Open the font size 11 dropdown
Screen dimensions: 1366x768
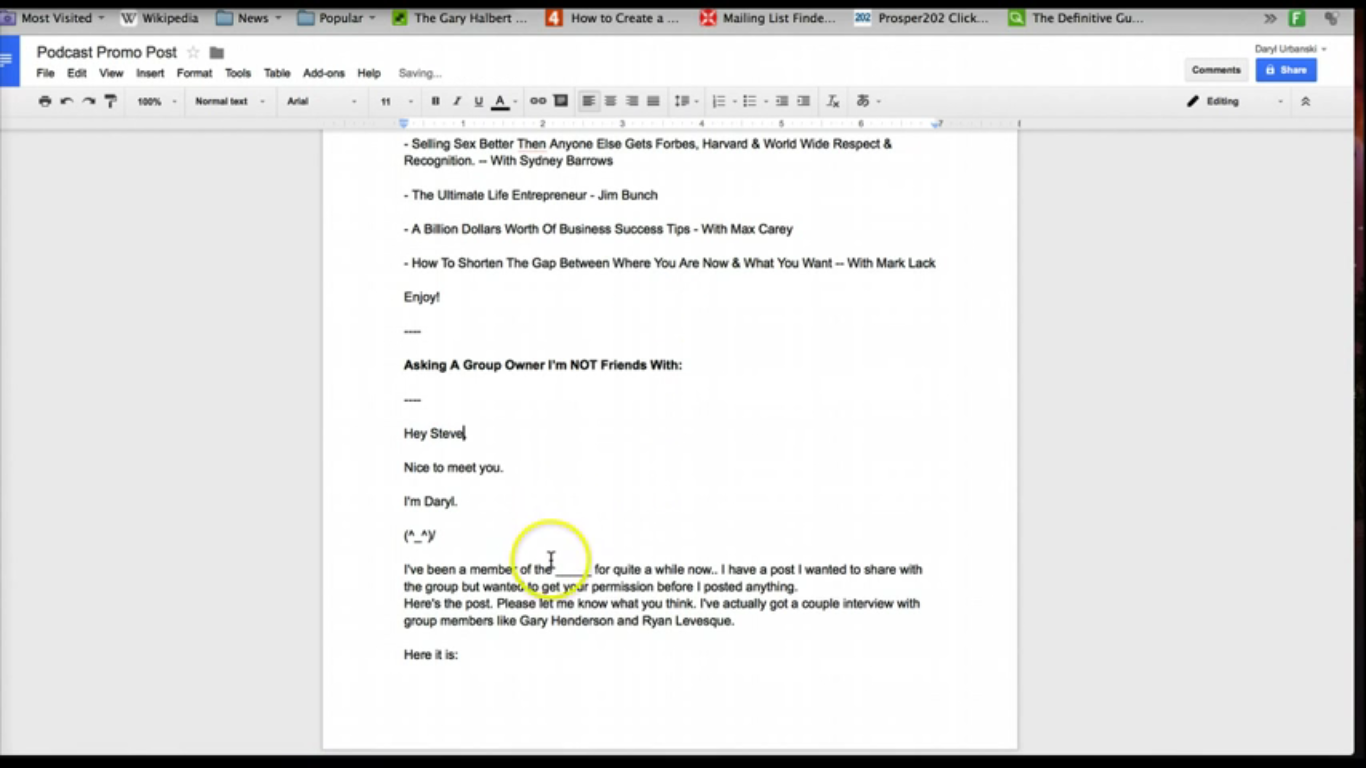click(396, 101)
